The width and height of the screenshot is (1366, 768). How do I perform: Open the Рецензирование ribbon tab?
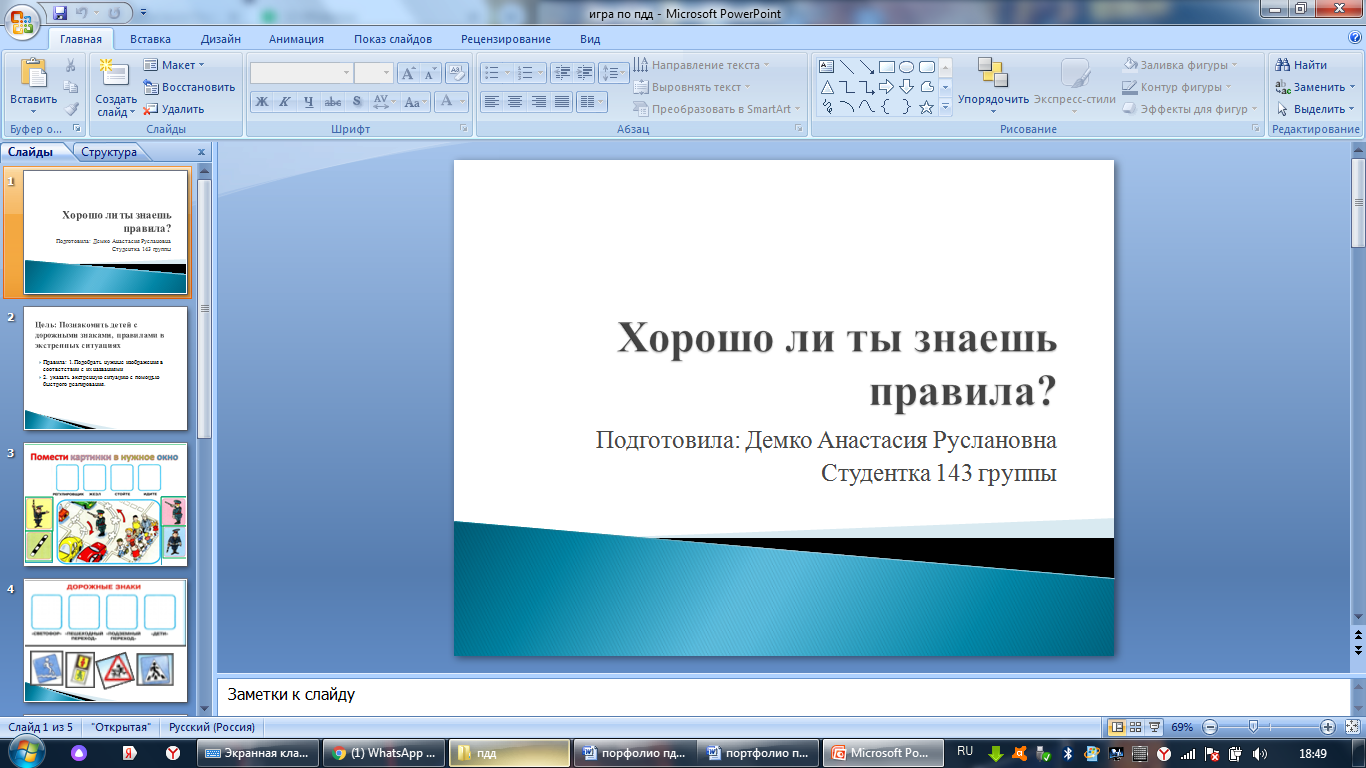[506, 39]
